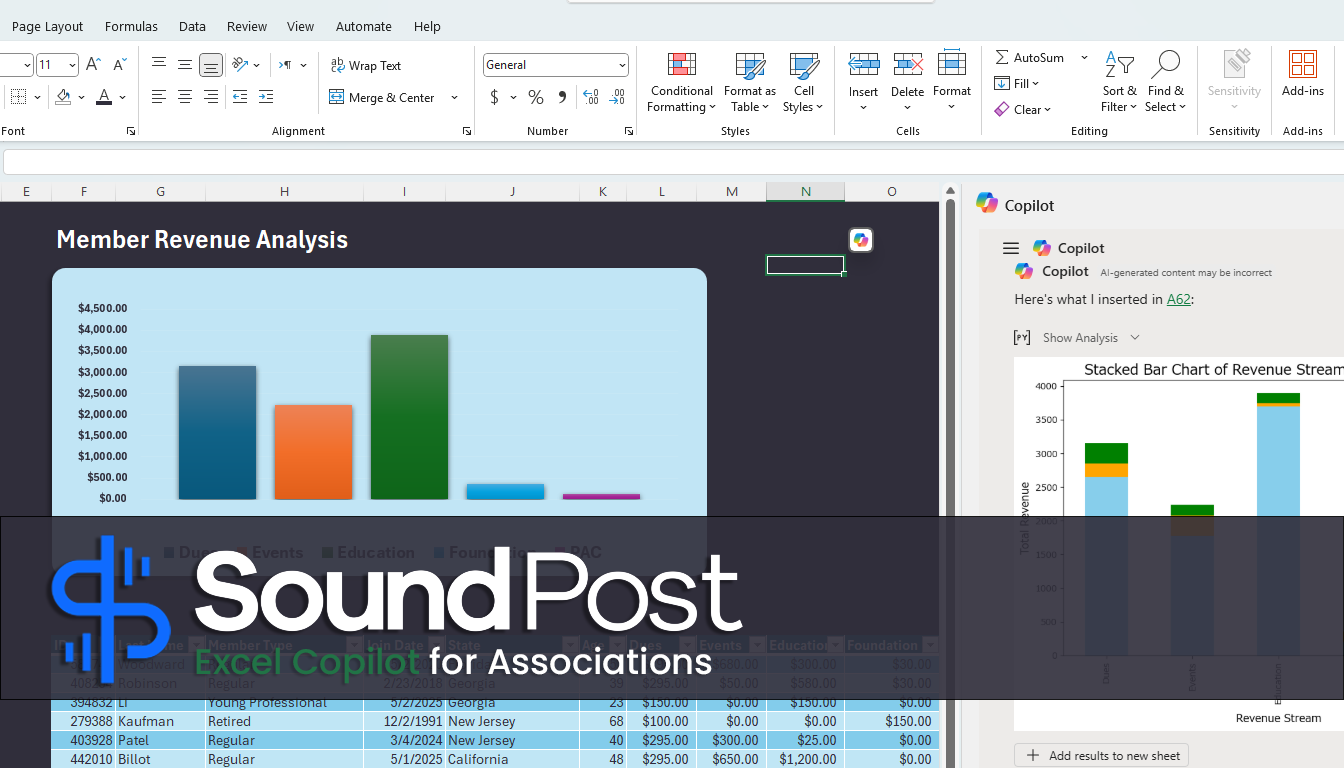Increase font size with the larger A icon
The image size is (1344, 768).
93,65
